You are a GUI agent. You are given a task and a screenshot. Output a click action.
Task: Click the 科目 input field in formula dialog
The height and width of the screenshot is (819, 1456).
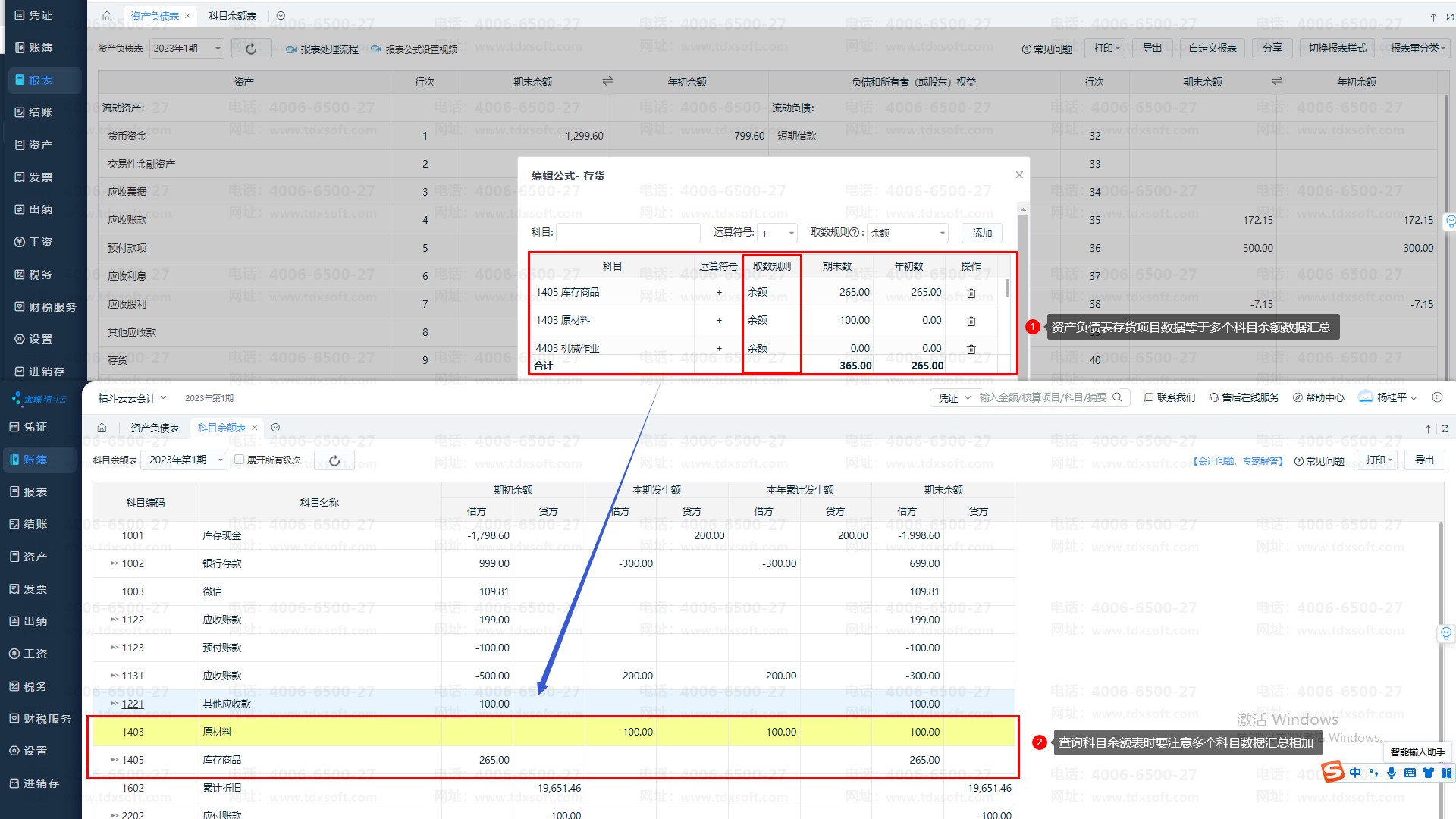click(628, 233)
